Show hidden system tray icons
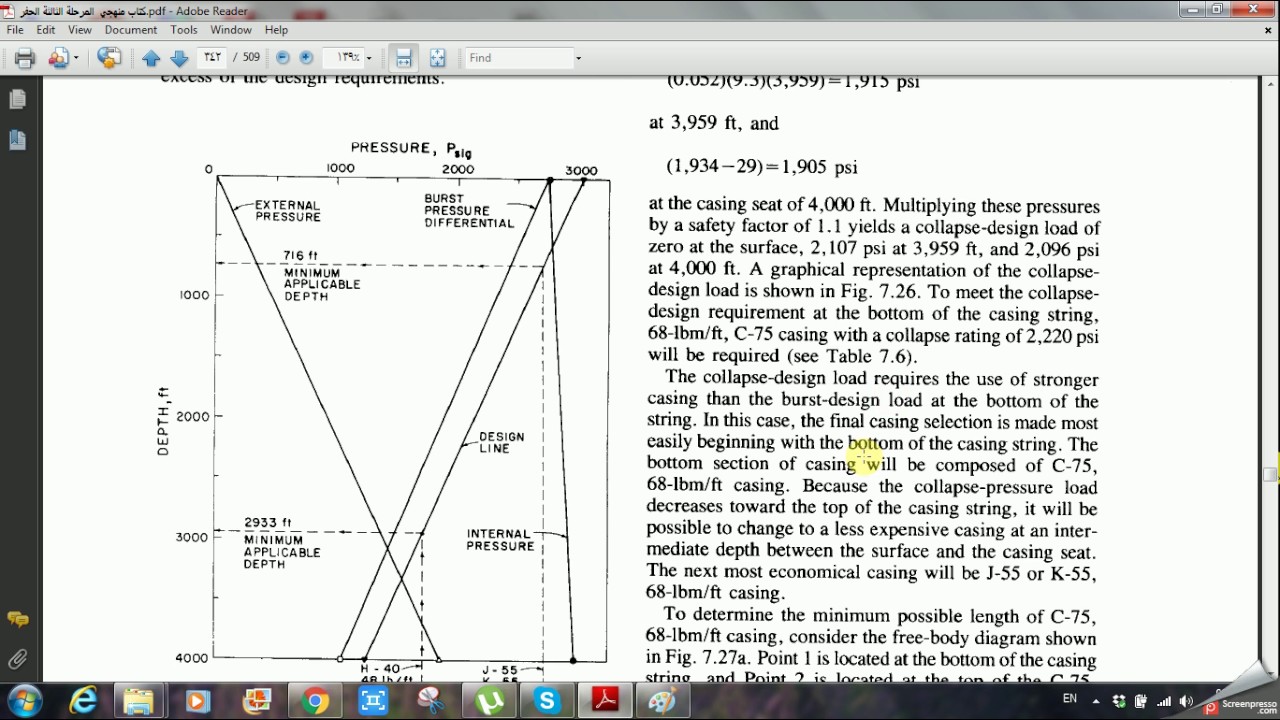 (x=1096, y=701)
